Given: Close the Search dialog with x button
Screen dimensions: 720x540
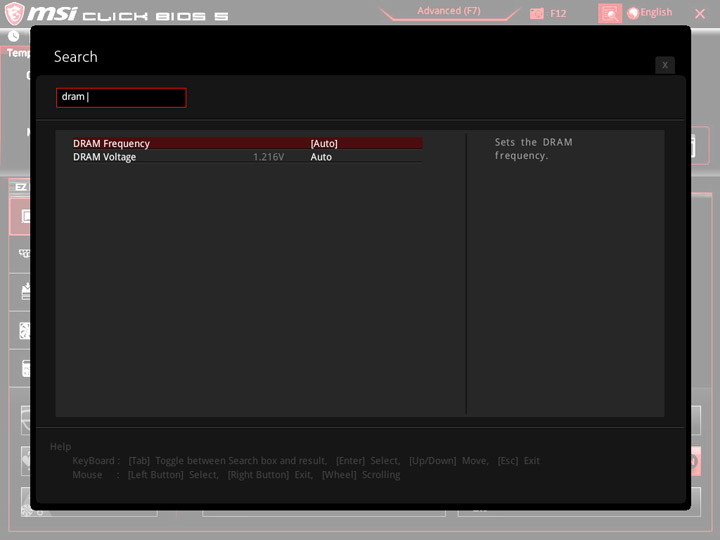Looking at the screenshot, I should coord(664,65).
